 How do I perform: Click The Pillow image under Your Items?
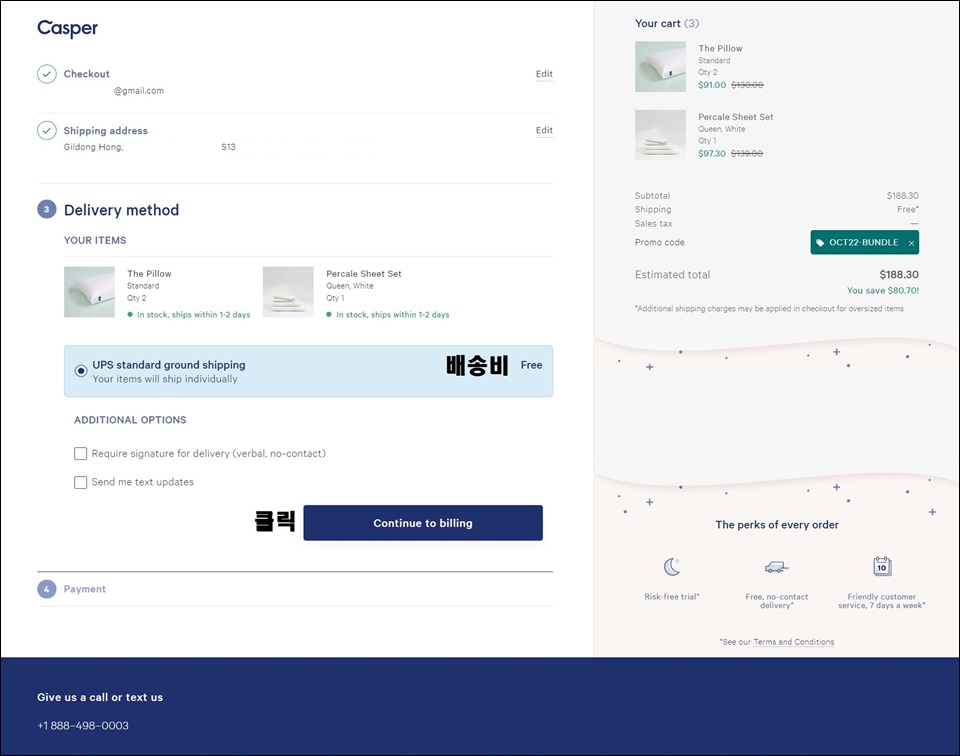point(89,292)
